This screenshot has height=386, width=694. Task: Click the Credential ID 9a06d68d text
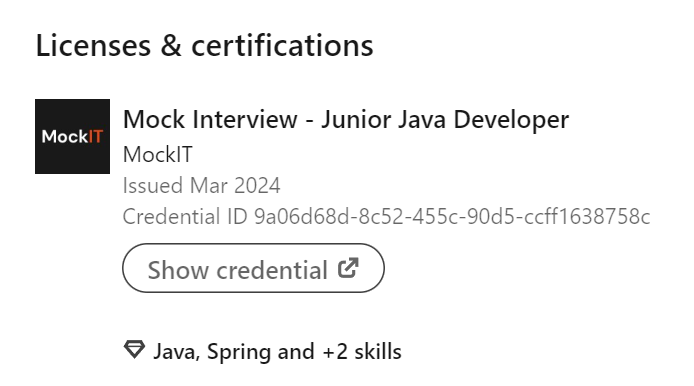386,216
